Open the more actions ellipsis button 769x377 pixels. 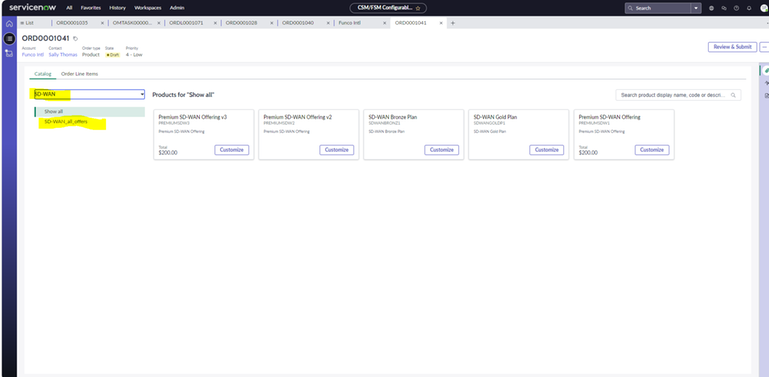click(x=765, y=47)
